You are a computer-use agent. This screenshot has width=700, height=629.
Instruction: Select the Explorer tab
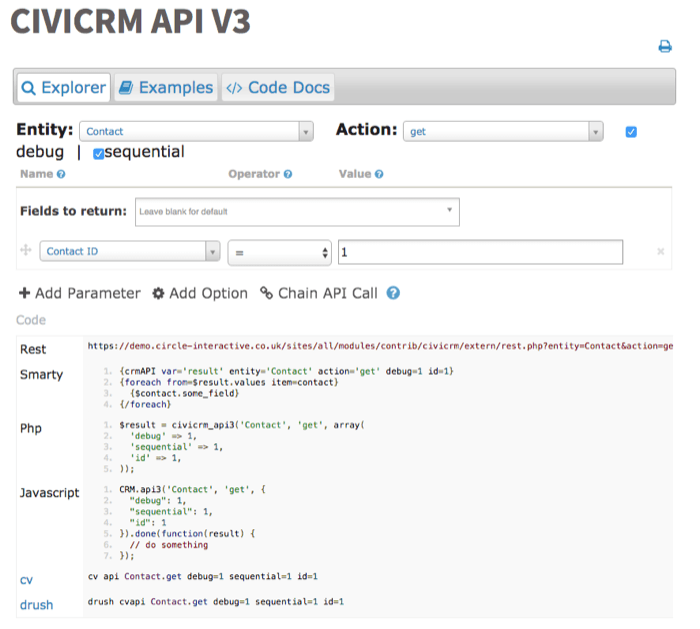[63, 88]
